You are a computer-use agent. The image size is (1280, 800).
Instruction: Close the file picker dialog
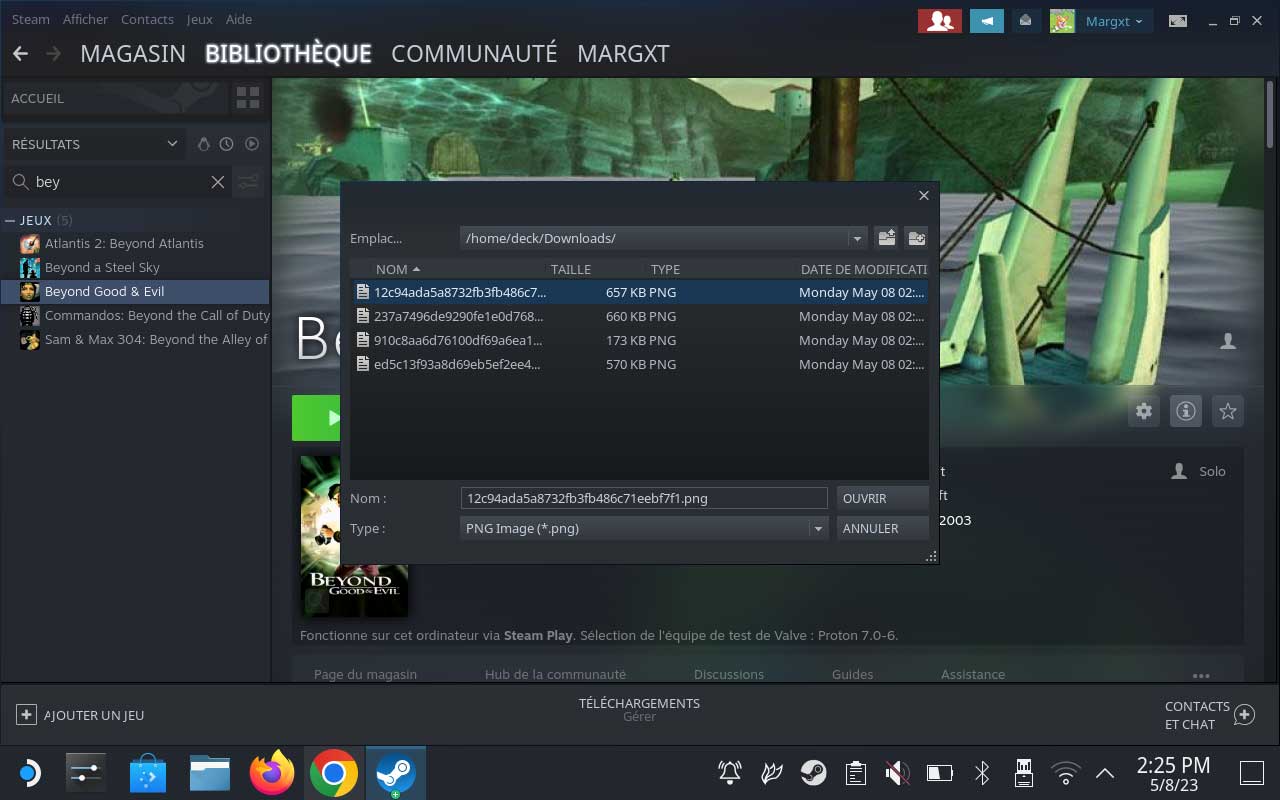coord(924,196)
